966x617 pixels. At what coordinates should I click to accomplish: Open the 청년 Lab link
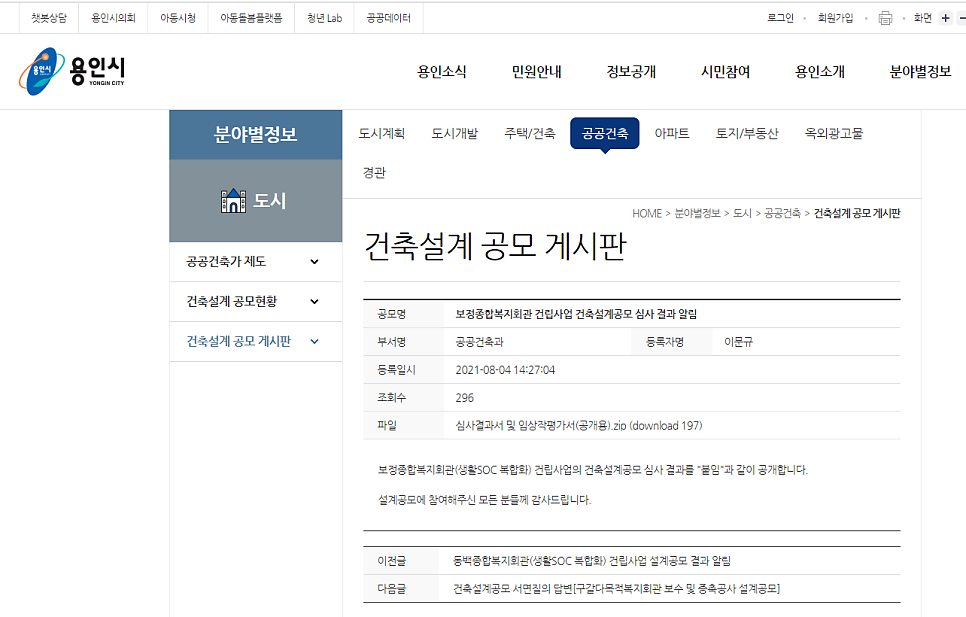(x=325, y=18)
